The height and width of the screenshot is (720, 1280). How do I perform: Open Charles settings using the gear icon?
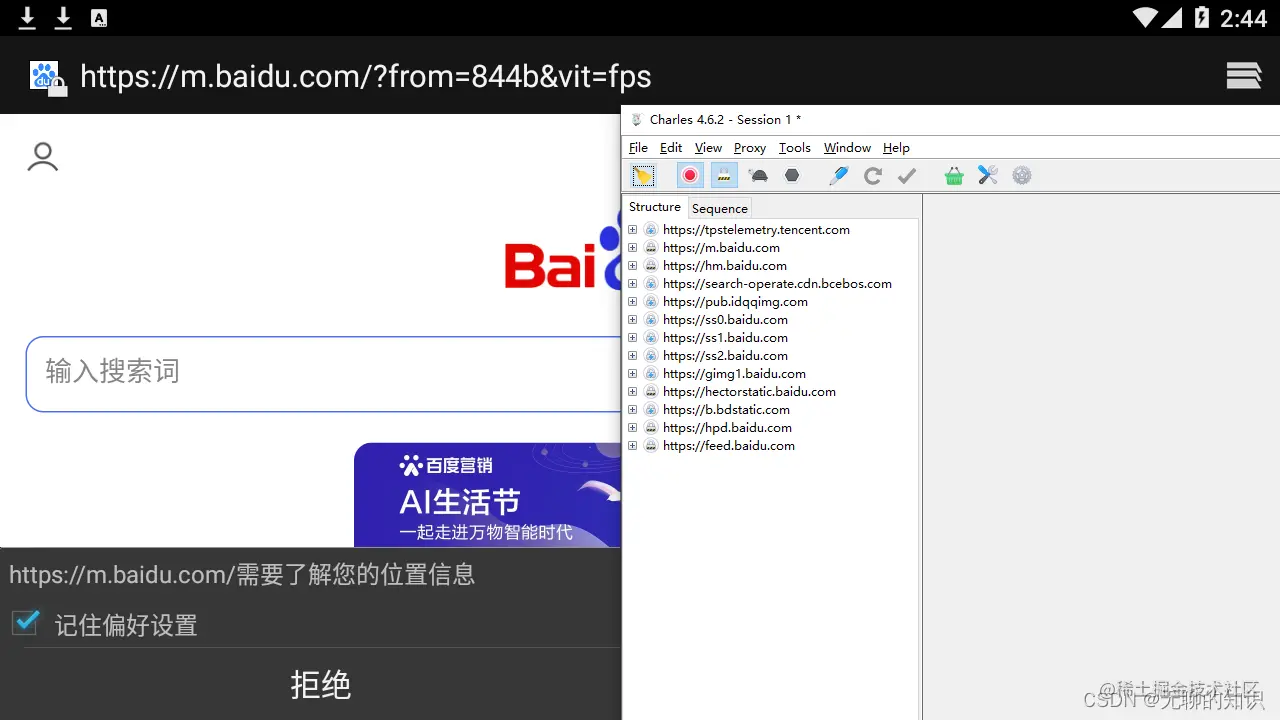click(x=1022, y=175)
